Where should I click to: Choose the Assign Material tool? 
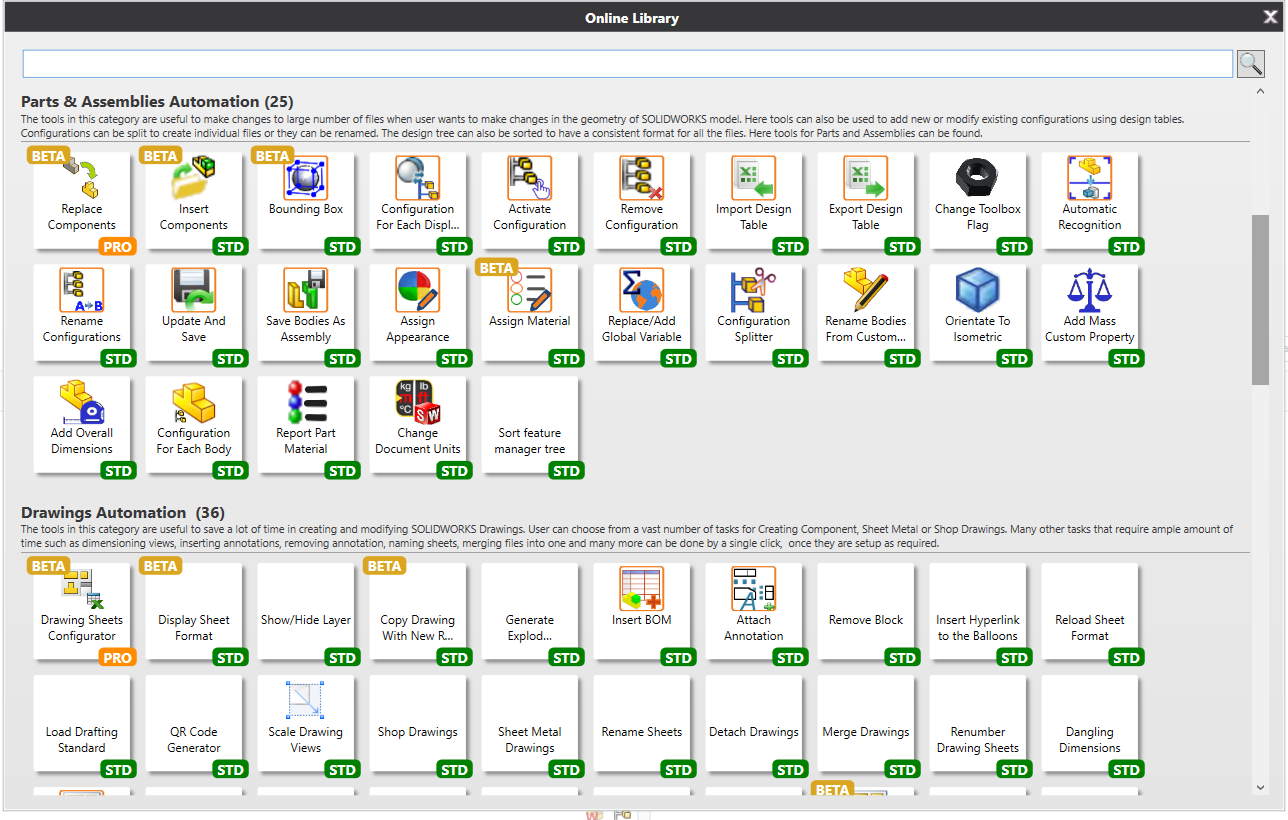(x=530, y=313)
